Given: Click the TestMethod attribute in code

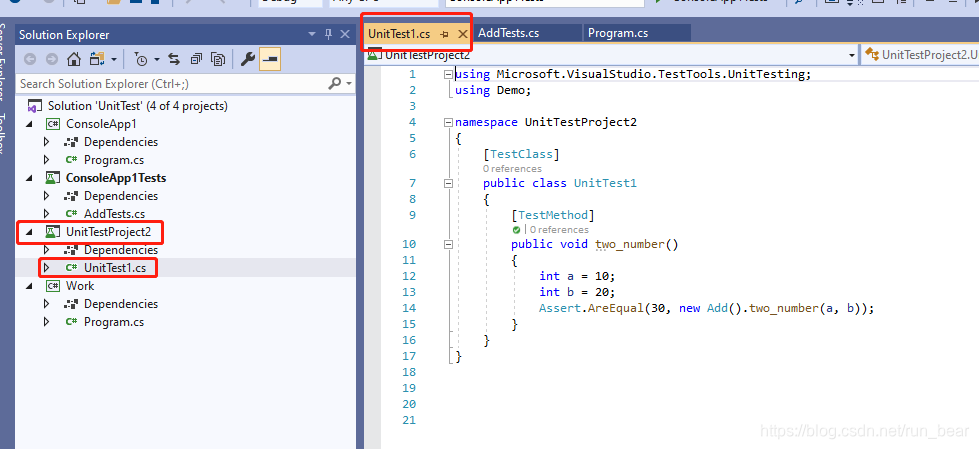Looking at the screenshot, I should point(553,215).
